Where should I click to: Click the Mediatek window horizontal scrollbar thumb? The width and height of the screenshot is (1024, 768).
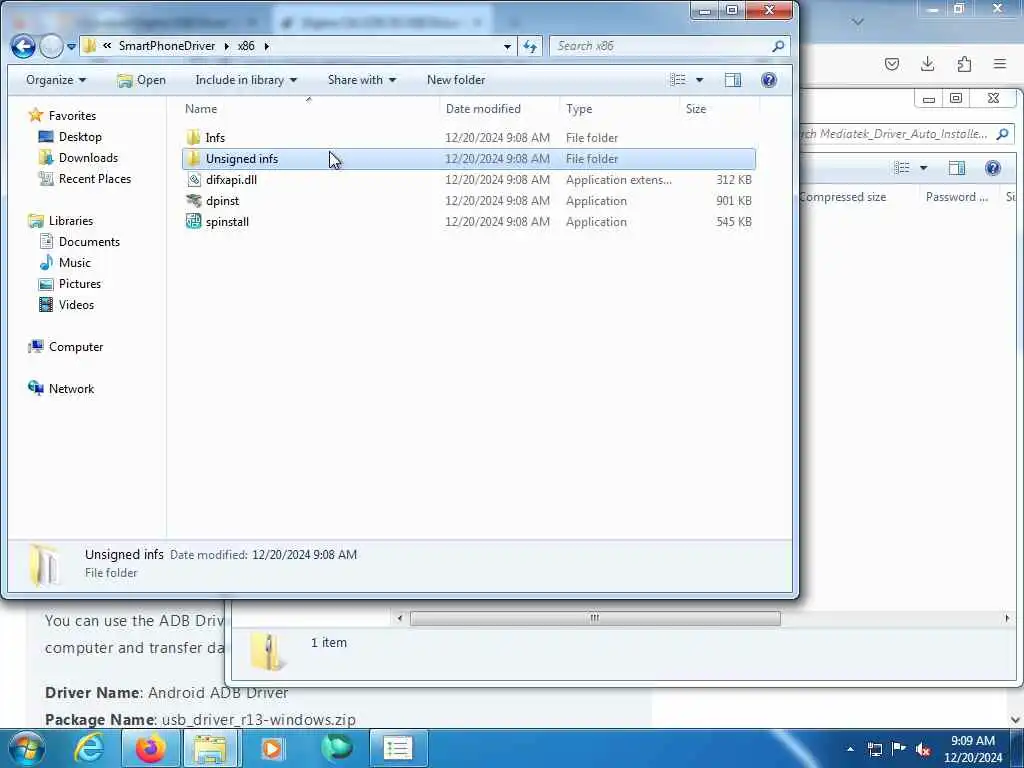[x=595, y=618]
